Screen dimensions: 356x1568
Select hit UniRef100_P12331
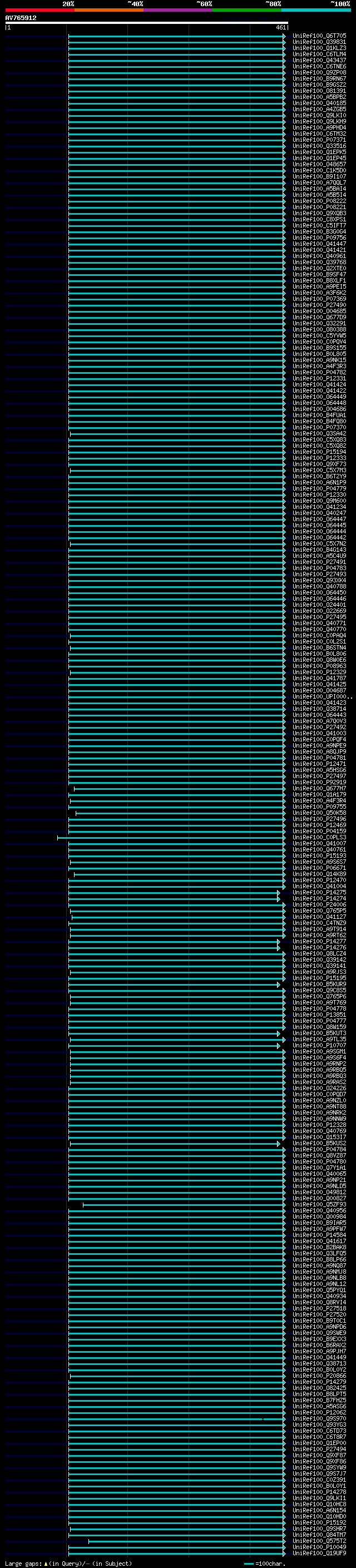coord(319,379)
